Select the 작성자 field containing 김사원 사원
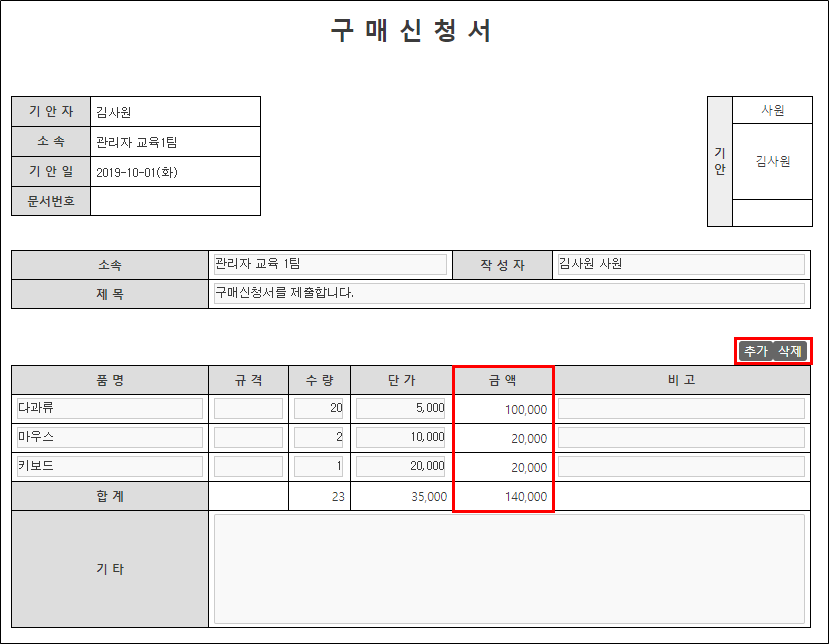Screen dimensions: 829x644 (x=680, y=264)
